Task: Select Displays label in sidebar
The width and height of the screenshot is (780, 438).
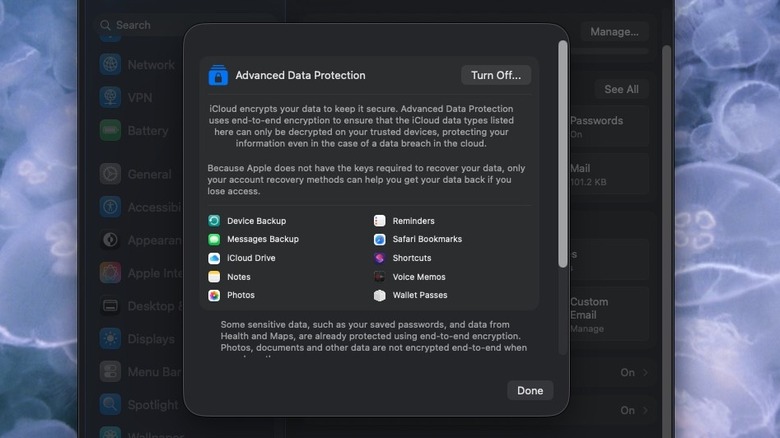Action: tap(151, 338)
